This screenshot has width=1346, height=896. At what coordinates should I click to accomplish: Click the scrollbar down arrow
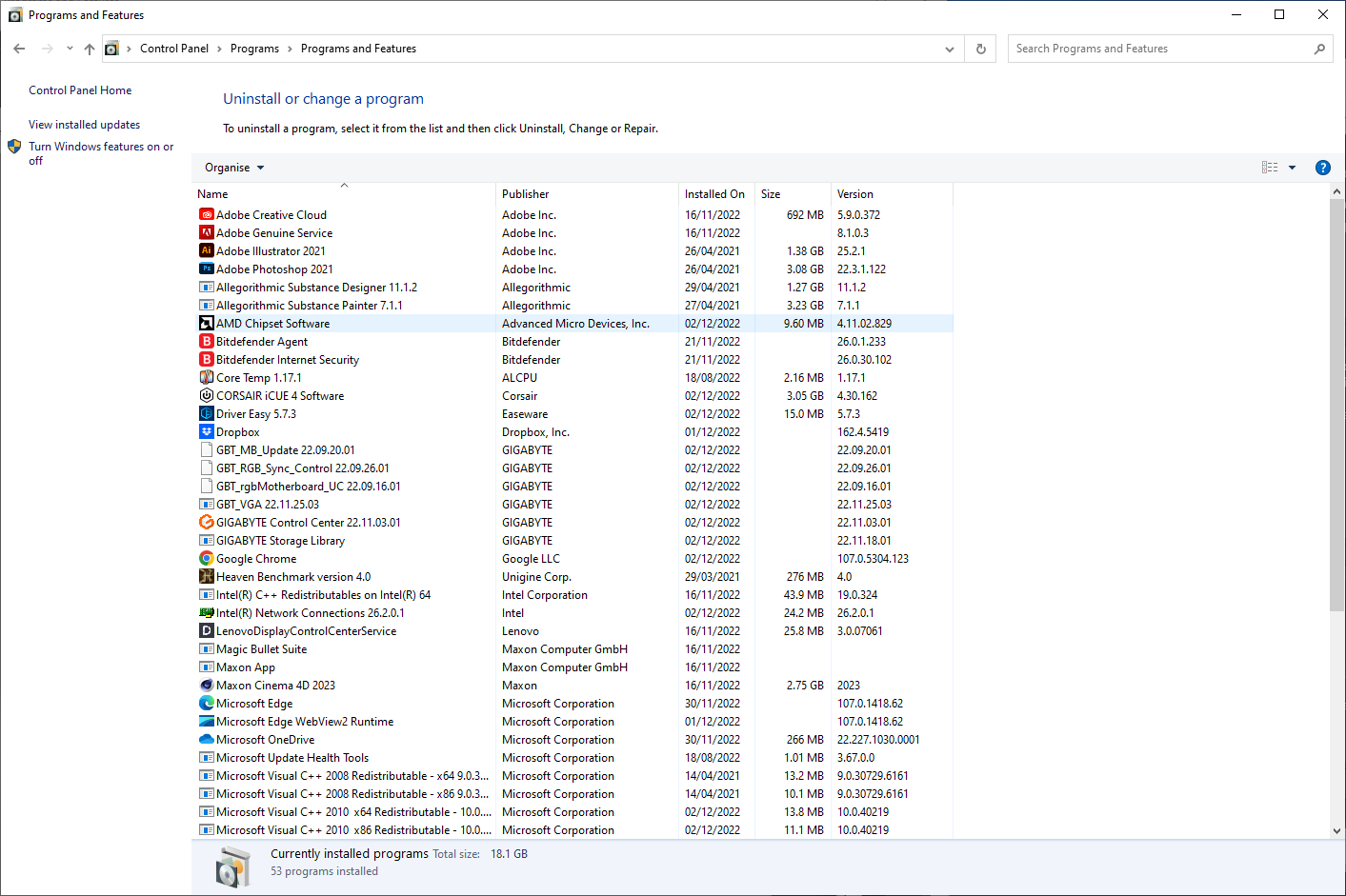coord(1336,831)
